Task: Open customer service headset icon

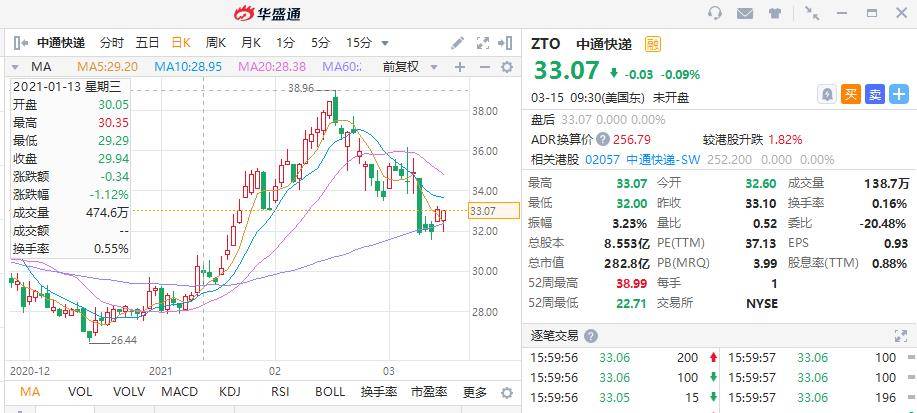Action: coord(715,13)
